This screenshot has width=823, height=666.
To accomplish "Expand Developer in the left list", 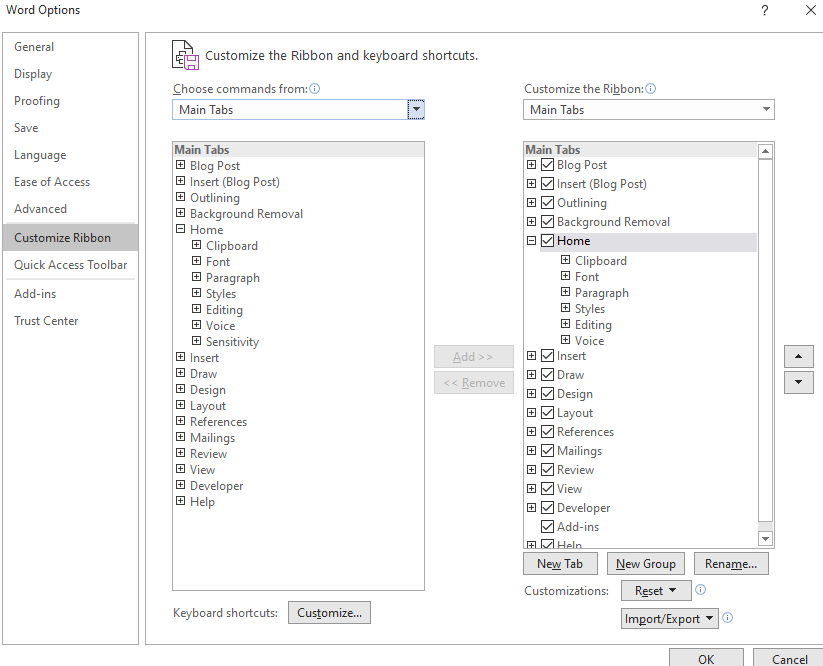I will 181,484.
